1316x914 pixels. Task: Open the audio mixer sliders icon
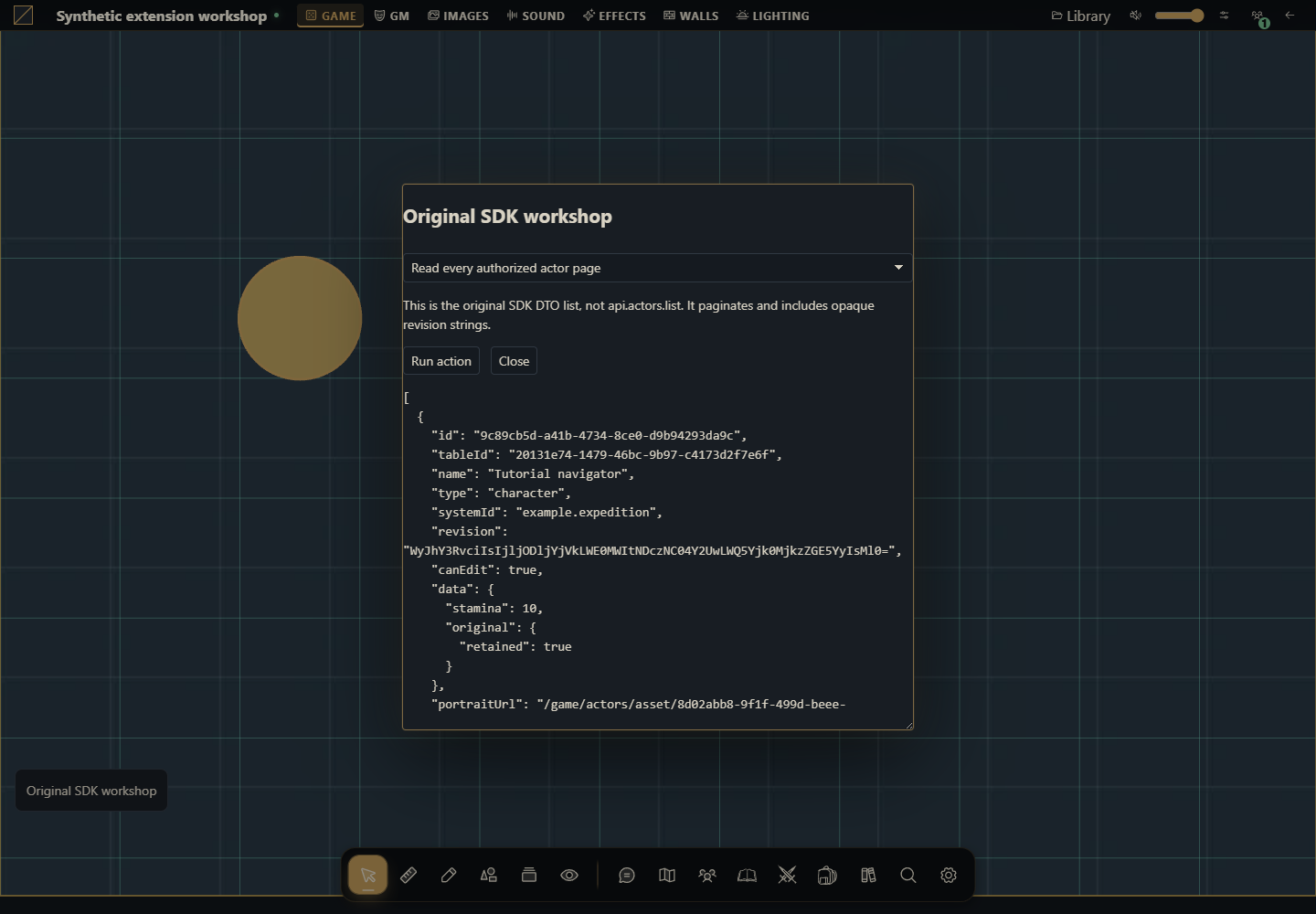(1224, 16)
